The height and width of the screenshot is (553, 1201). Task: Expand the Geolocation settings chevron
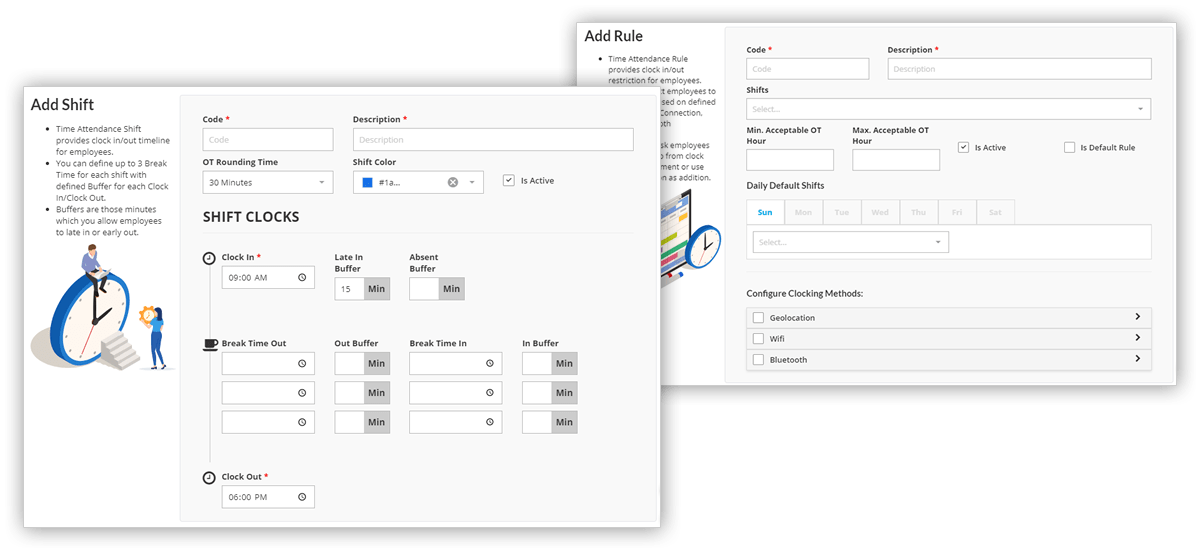coord(1137,317)
